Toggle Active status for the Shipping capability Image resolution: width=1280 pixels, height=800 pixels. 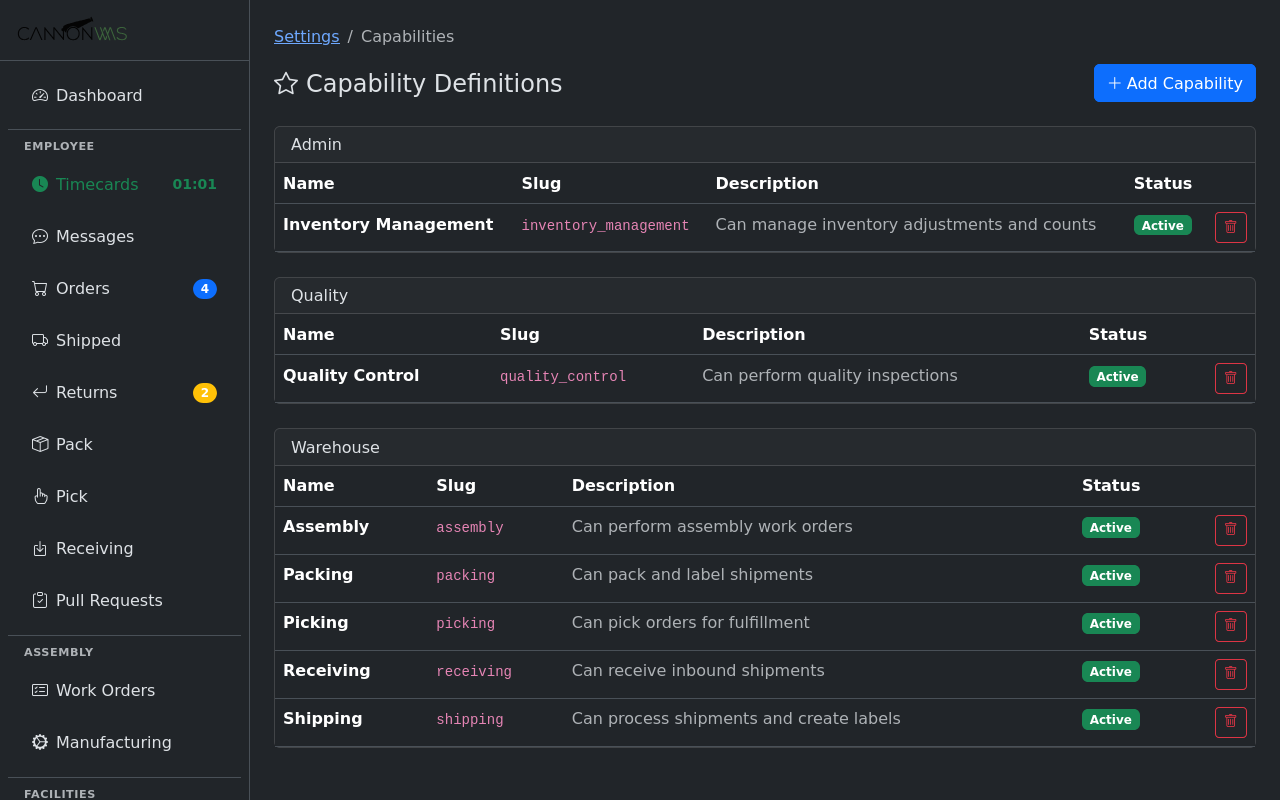[x=1110, y=719]
